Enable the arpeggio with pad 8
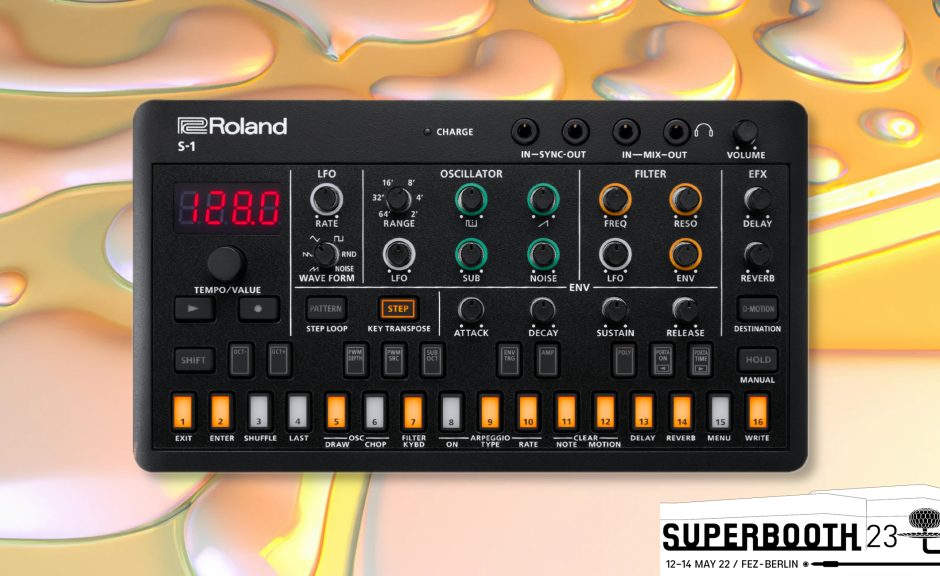Image resolution: width=940 pixels, height=576 pixels. 451,411
